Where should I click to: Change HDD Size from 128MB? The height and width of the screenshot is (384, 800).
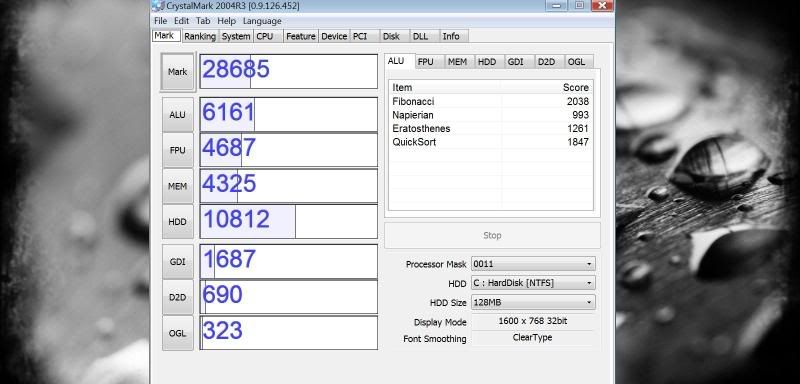pos(533,302)
